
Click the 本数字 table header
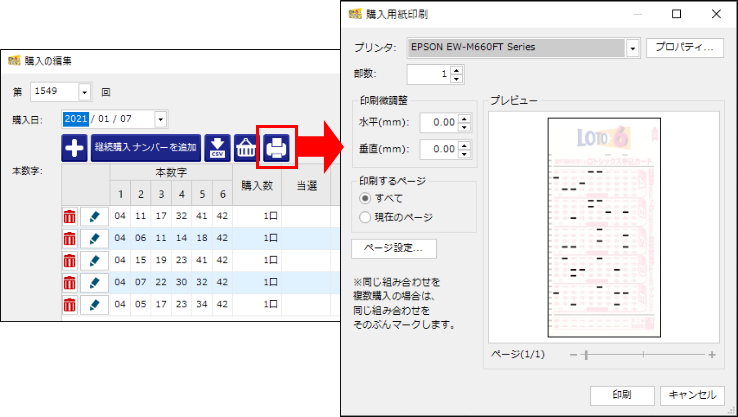click(171, 173)
